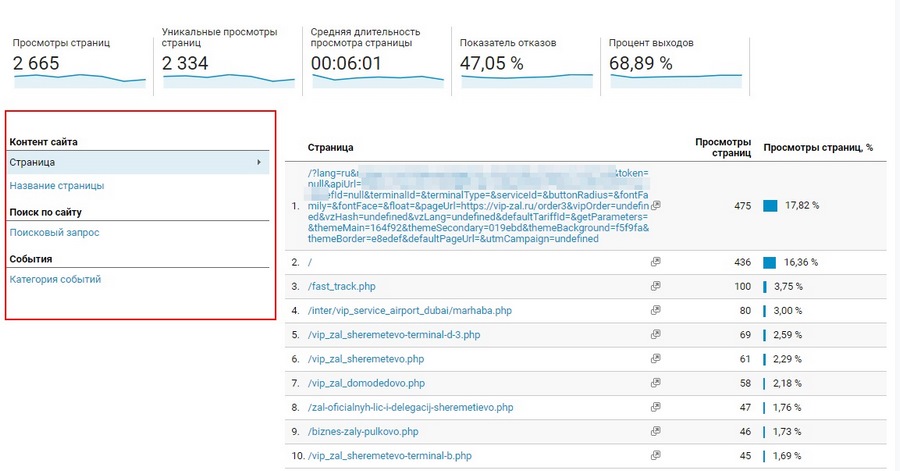Screen dimensions: 900x471
Task: Open external icon for first ?lang=ru row
Action: coord(655,205)
